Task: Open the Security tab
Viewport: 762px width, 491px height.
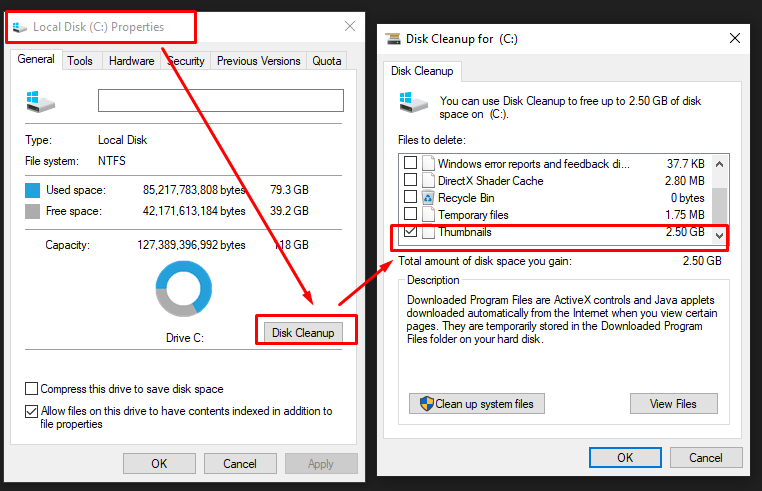Action: pyautogui.click(x=186, y=61)
